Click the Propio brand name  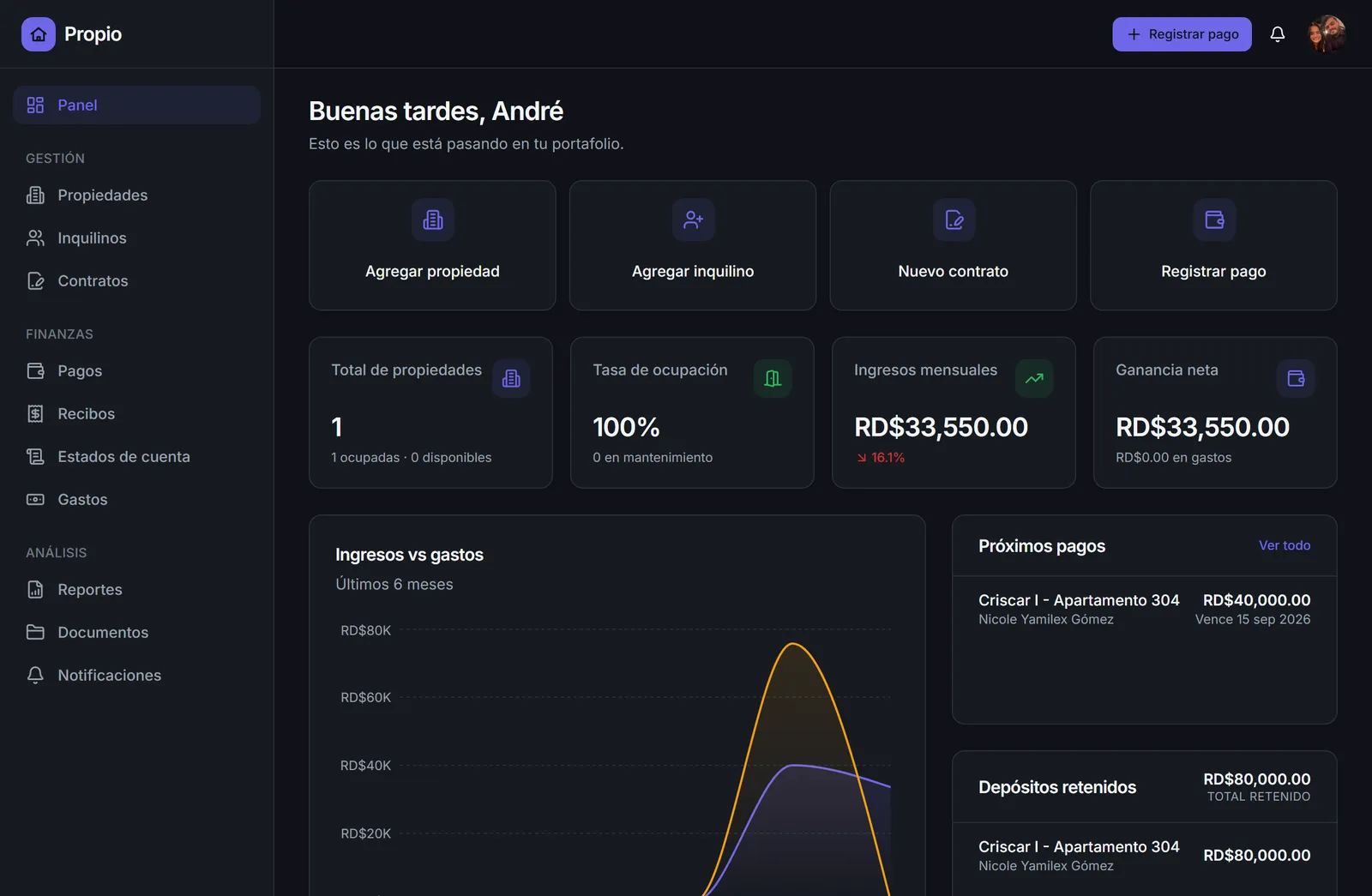coord(93,34)
